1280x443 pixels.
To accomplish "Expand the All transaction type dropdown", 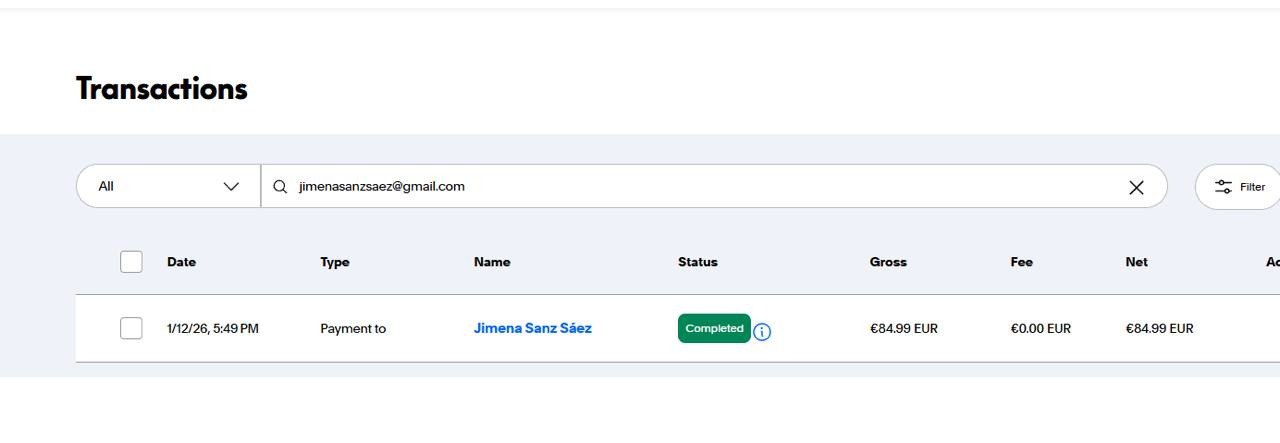I will tap(168, 187).
